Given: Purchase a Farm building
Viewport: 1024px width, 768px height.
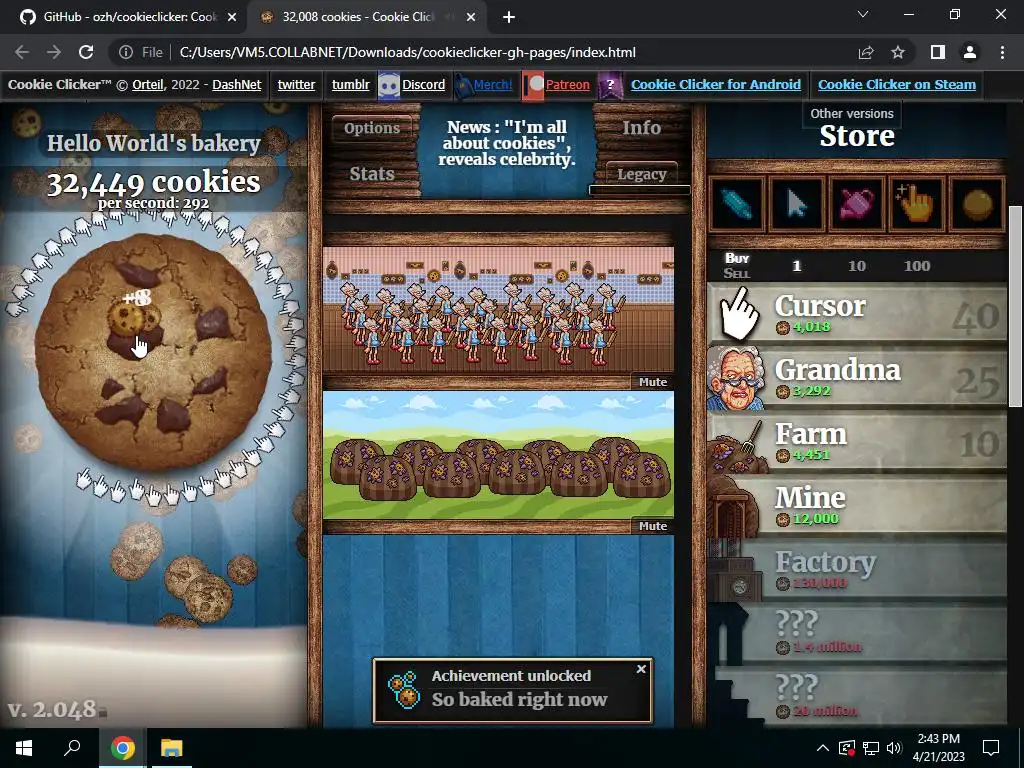Looking at the screenshot, I should click(x=857, y=442).
